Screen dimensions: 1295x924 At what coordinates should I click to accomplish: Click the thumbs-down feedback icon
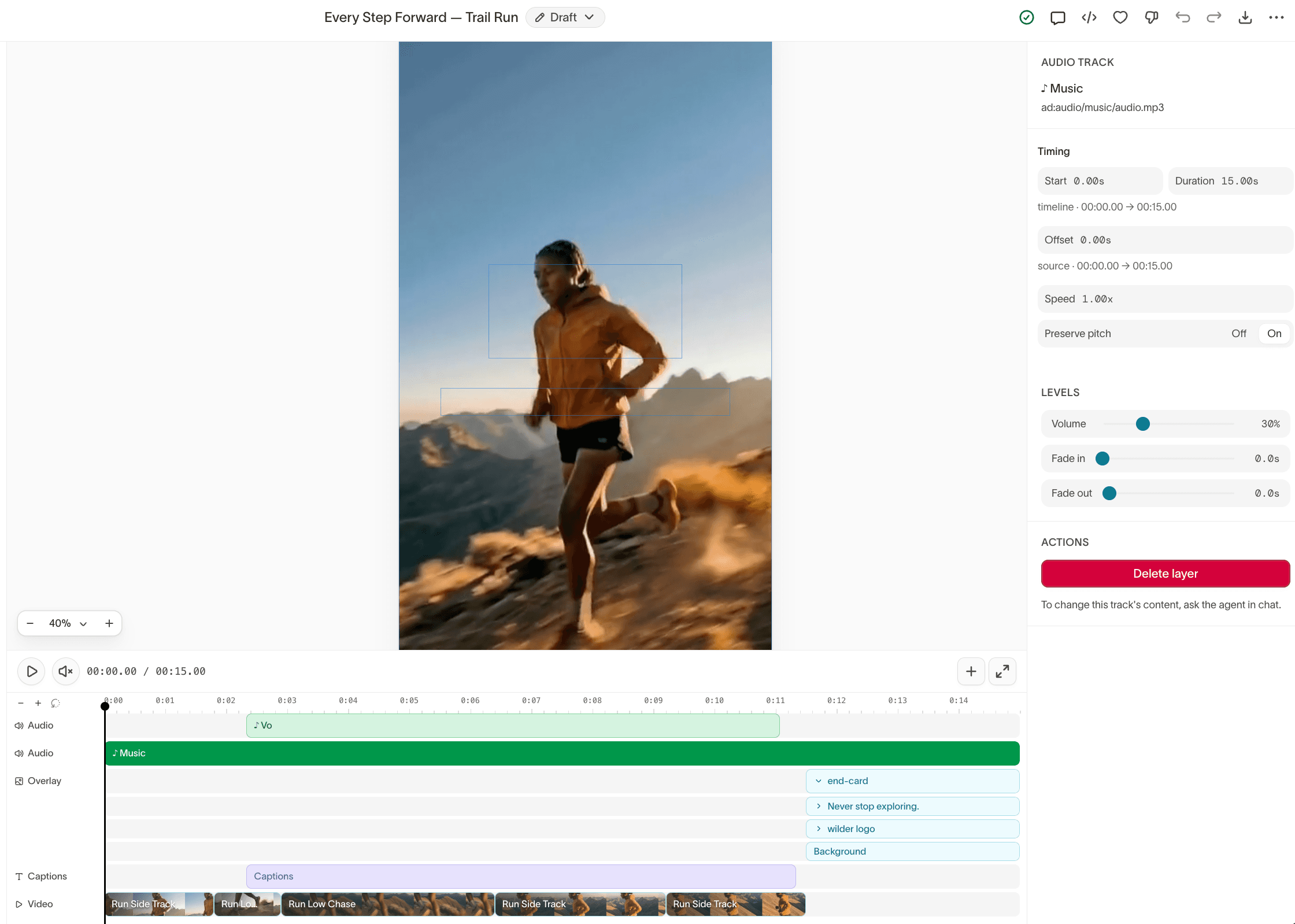tap(1152, 17)
